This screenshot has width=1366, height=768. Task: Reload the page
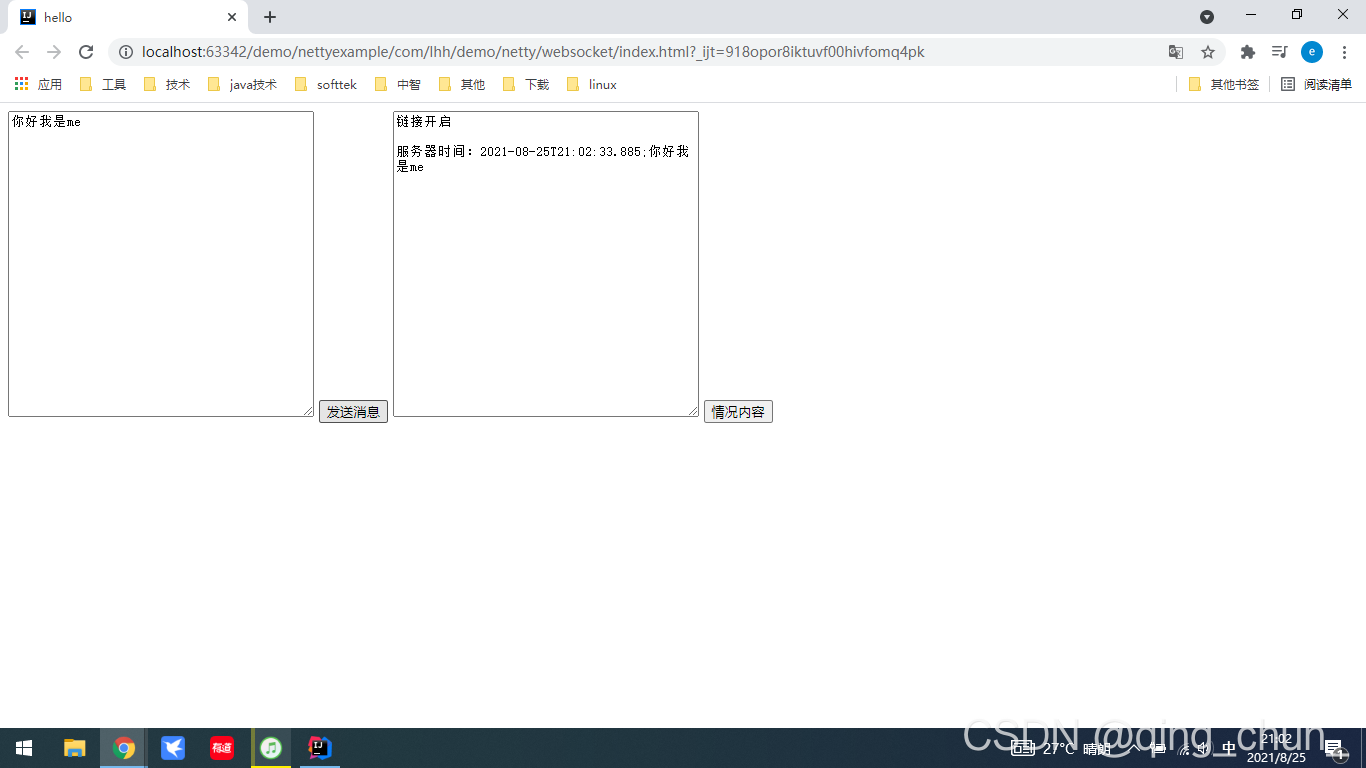pyautogui.click(x=86, y=52)
